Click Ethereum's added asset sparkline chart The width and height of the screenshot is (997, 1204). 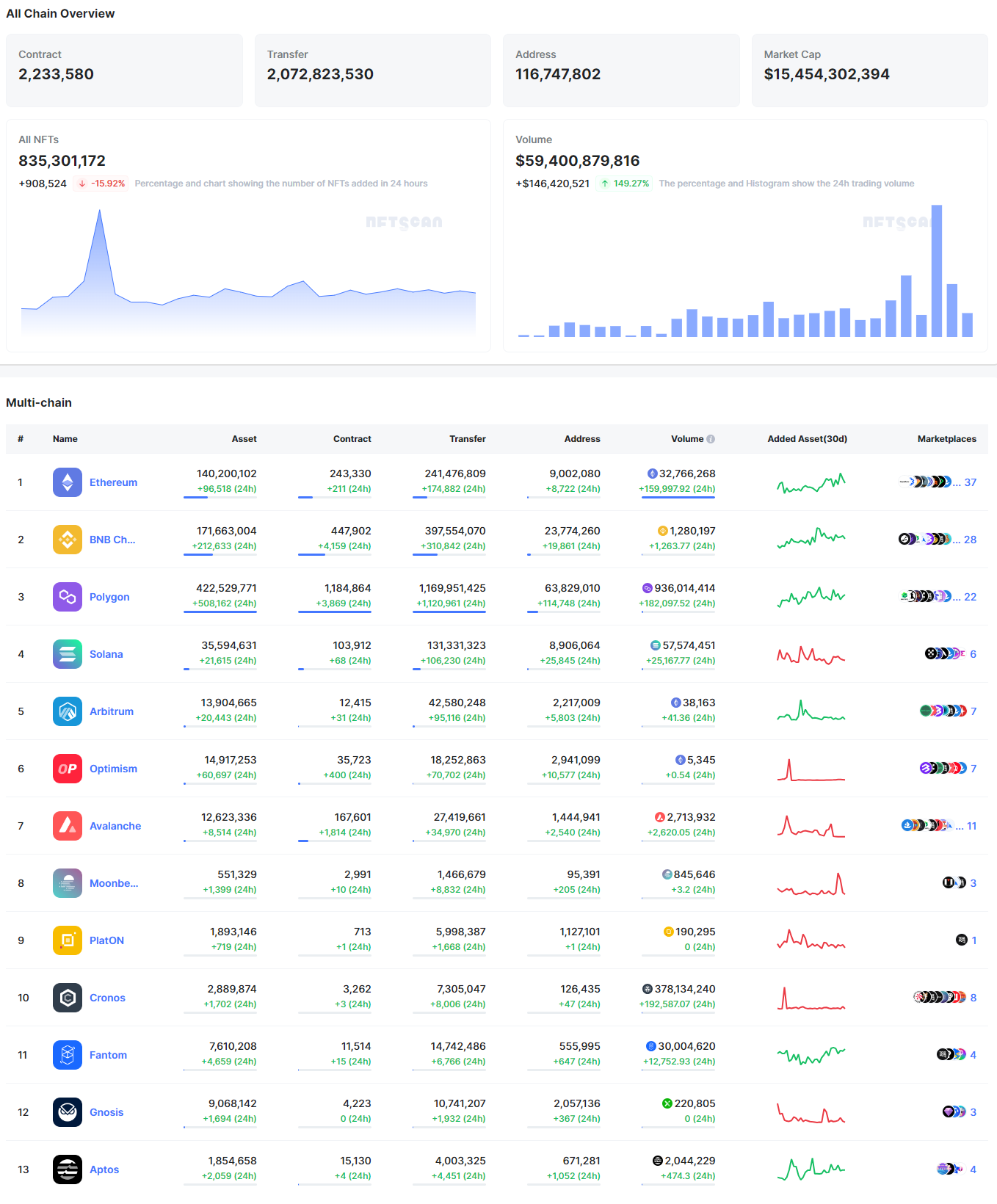tap(811, 483)
